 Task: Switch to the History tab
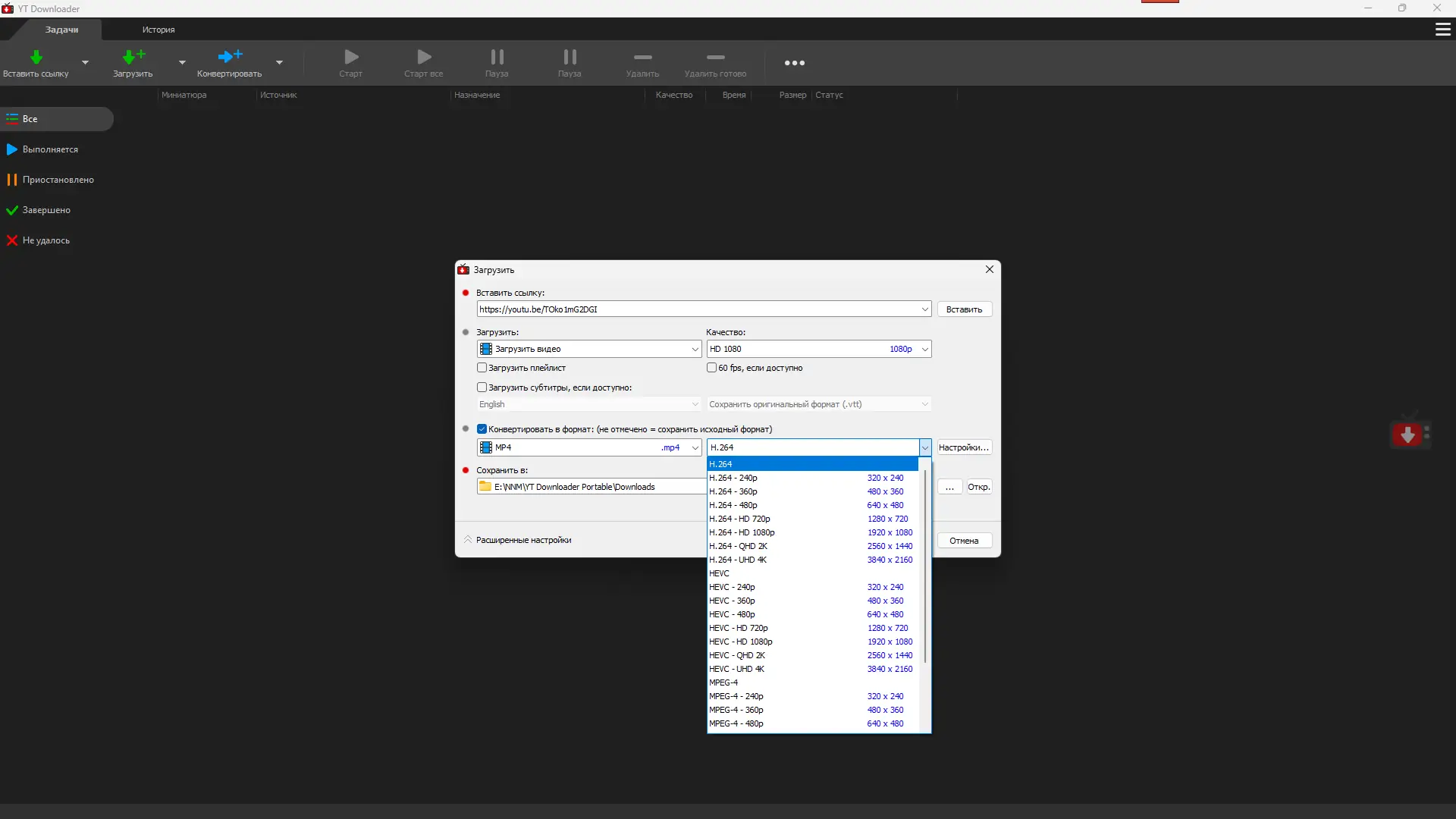pyautogui.click(x=158, y=30)
